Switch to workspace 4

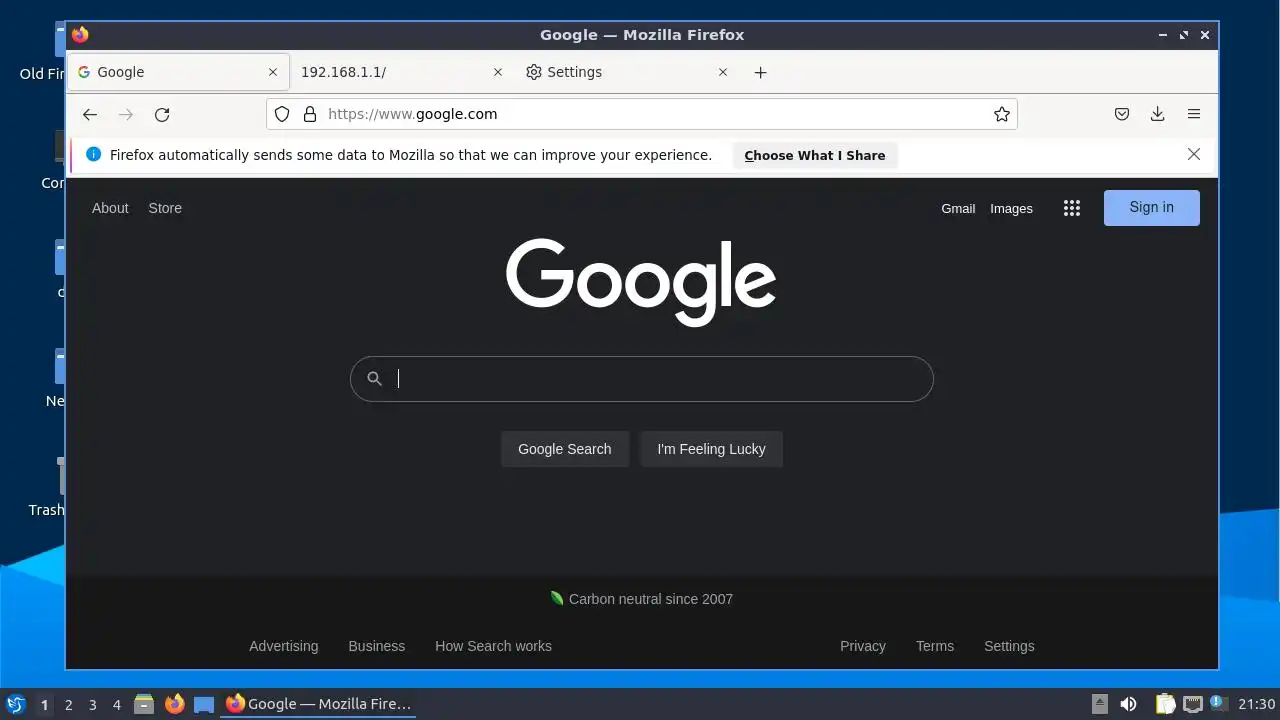(116, 704)
